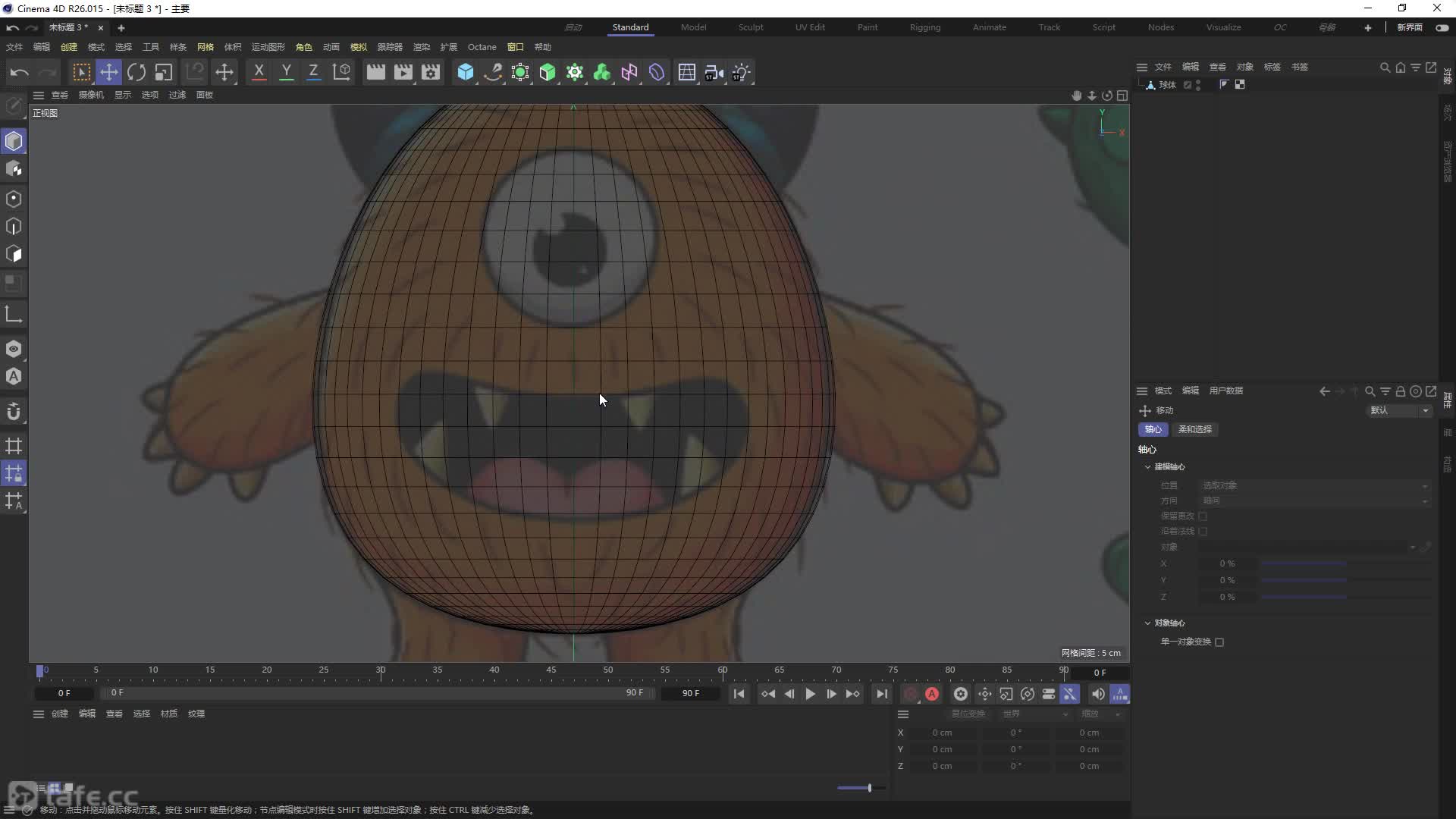Activate the rectangle selection tool
The image size is (1456, 819).
(x=81, y=72)
